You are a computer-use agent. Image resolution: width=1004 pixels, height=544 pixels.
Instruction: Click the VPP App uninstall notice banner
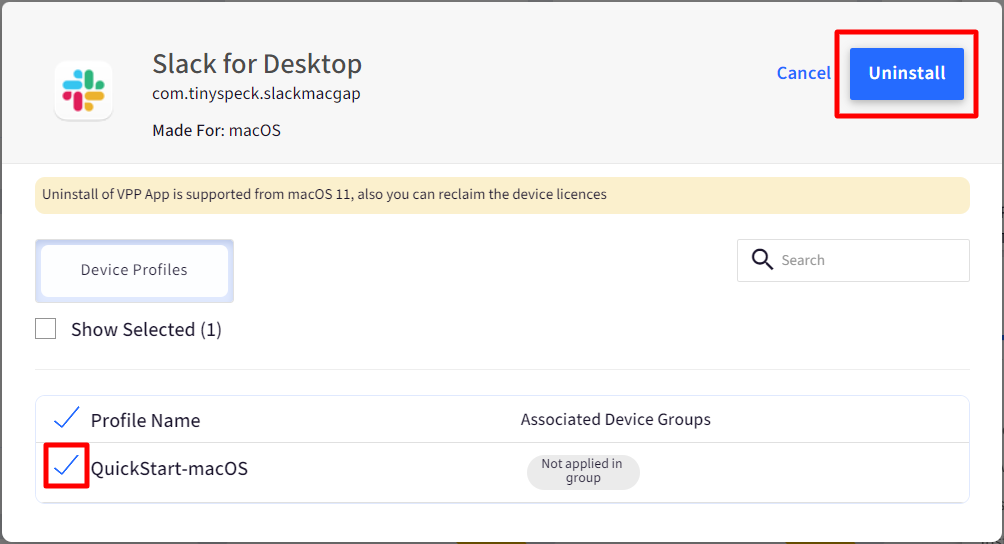click(x=502, y=195)
